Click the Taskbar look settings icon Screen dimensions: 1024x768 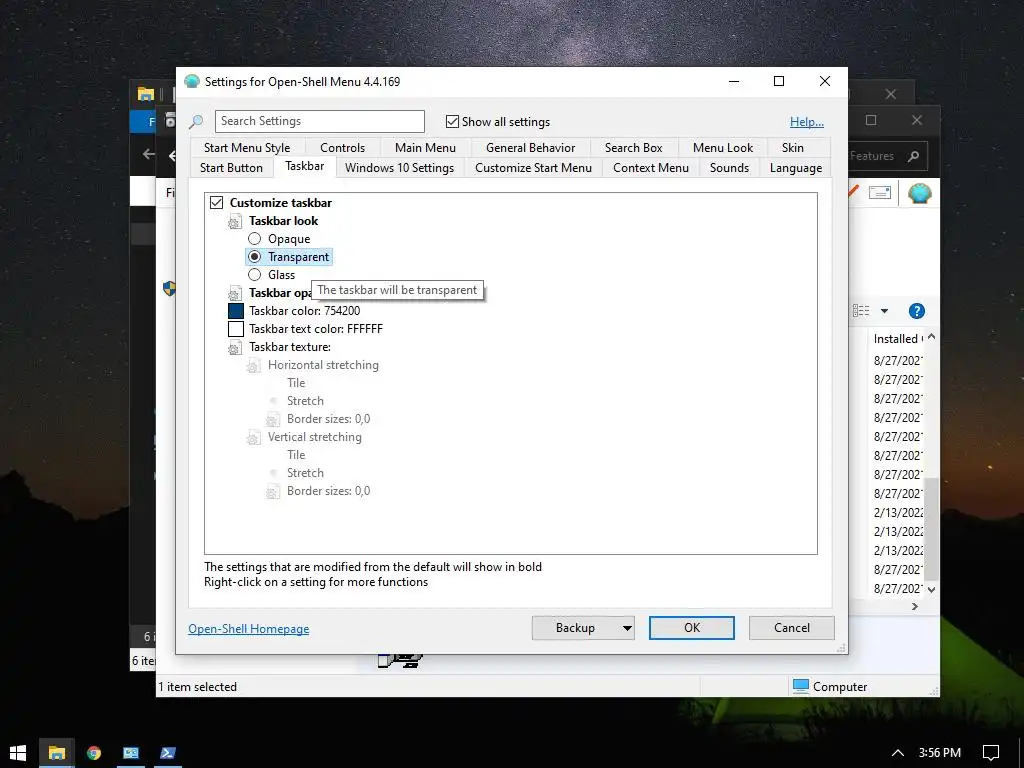pos(235,221)
